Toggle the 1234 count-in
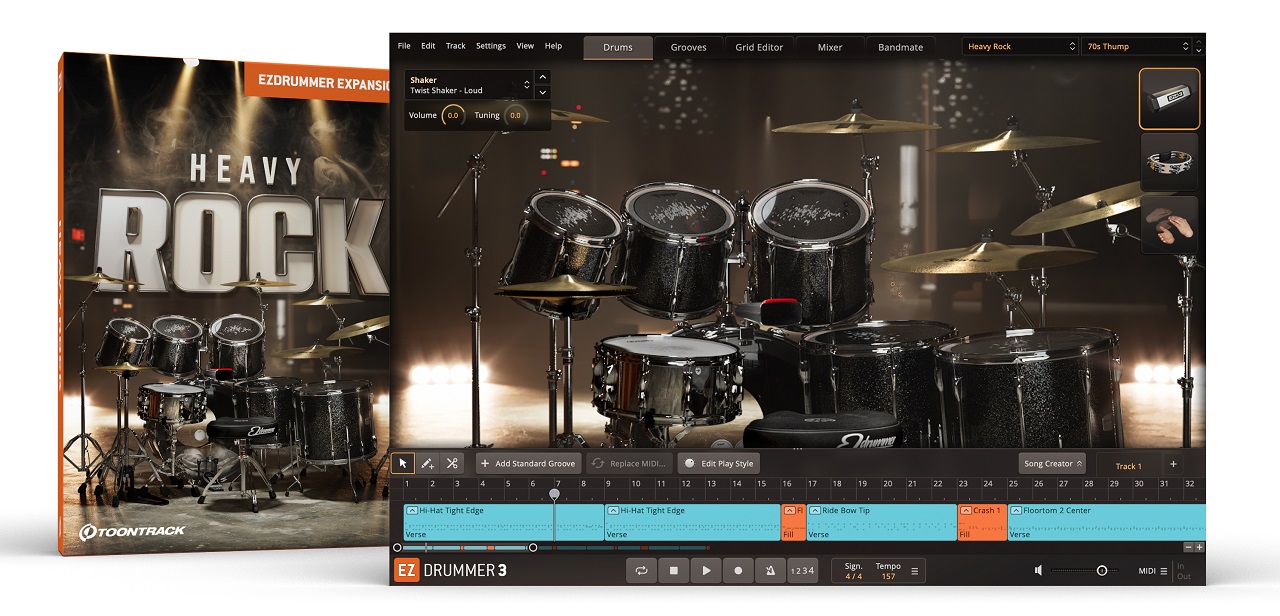1280x616 pixels. pyautogui.click(x=802, y=570)
